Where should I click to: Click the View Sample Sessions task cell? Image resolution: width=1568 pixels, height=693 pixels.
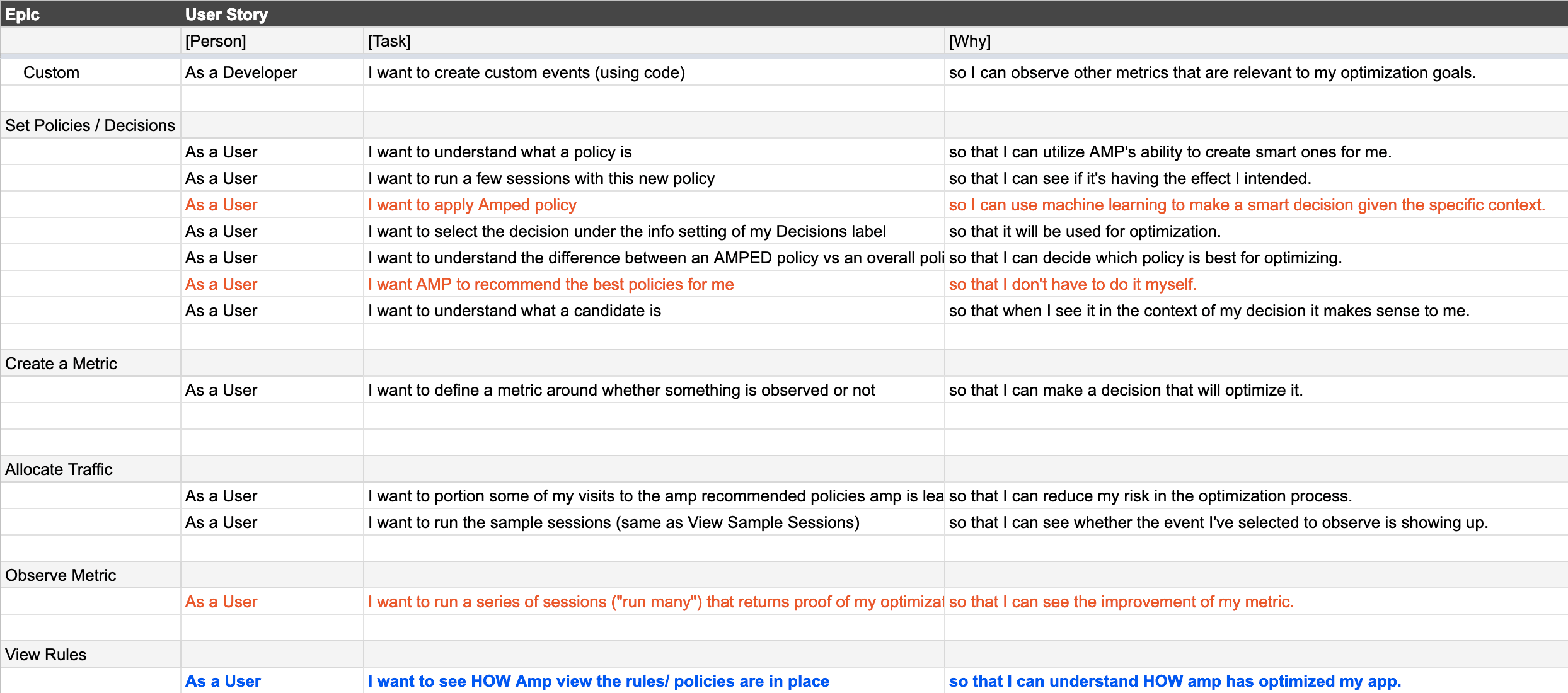[x=654, y=522]
